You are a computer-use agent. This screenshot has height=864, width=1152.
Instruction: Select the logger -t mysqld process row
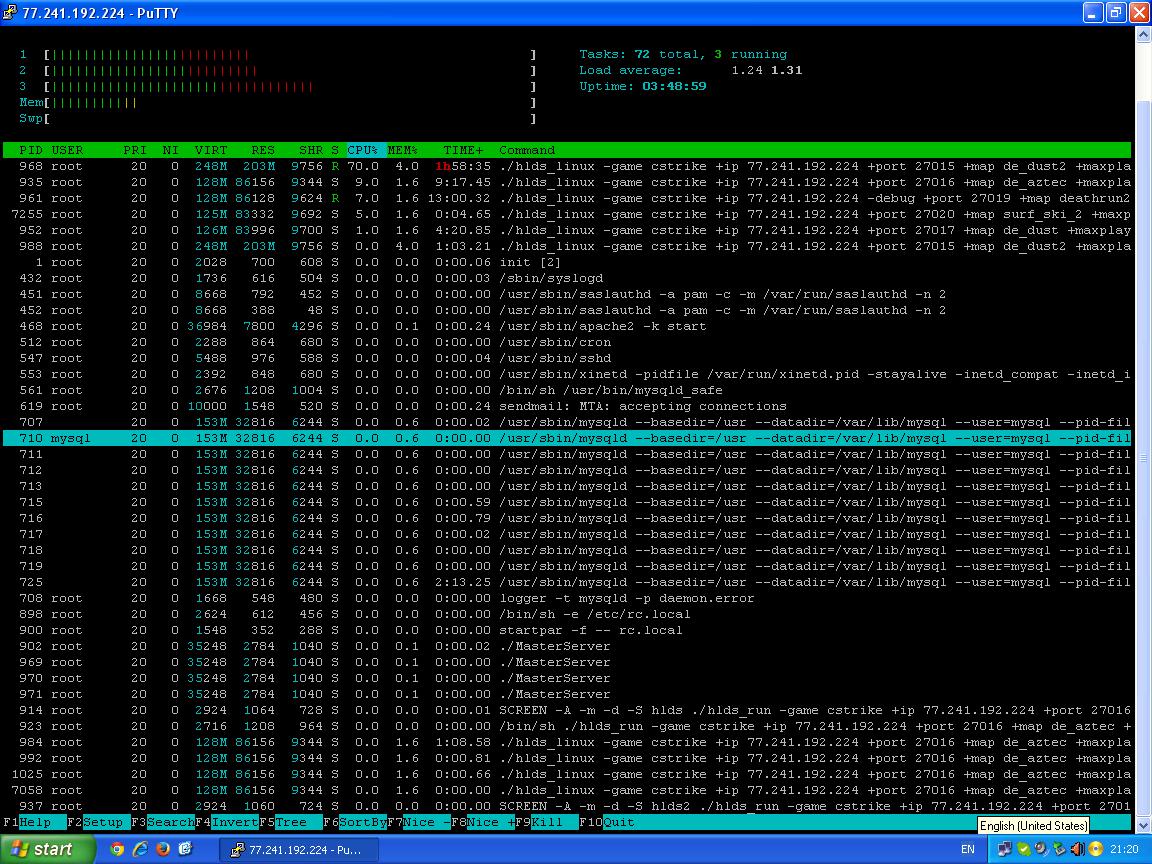click(566, 598)
